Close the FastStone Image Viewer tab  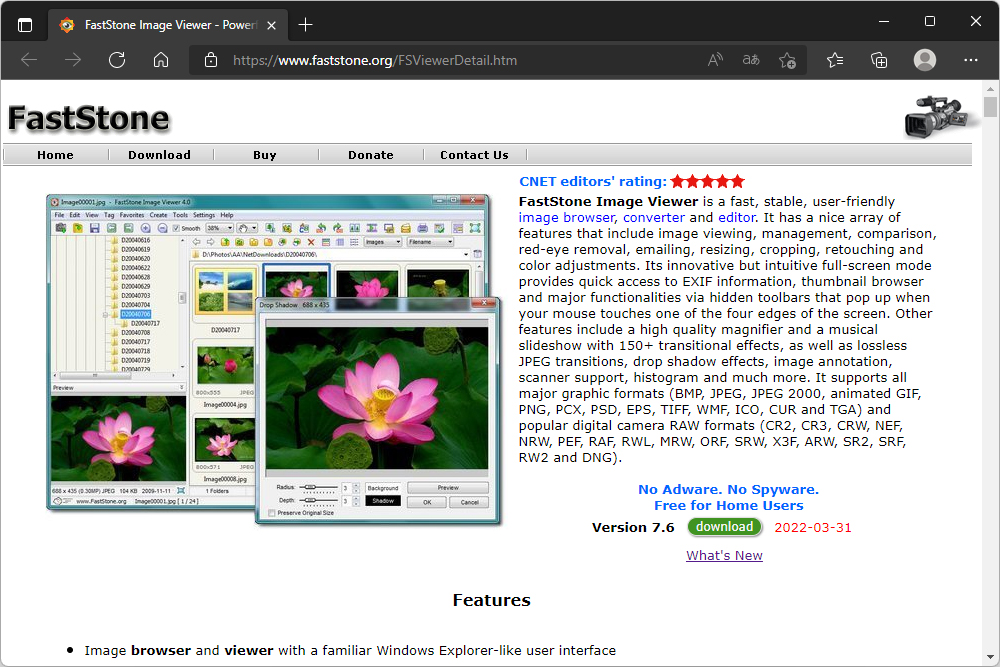pos(271,25)
